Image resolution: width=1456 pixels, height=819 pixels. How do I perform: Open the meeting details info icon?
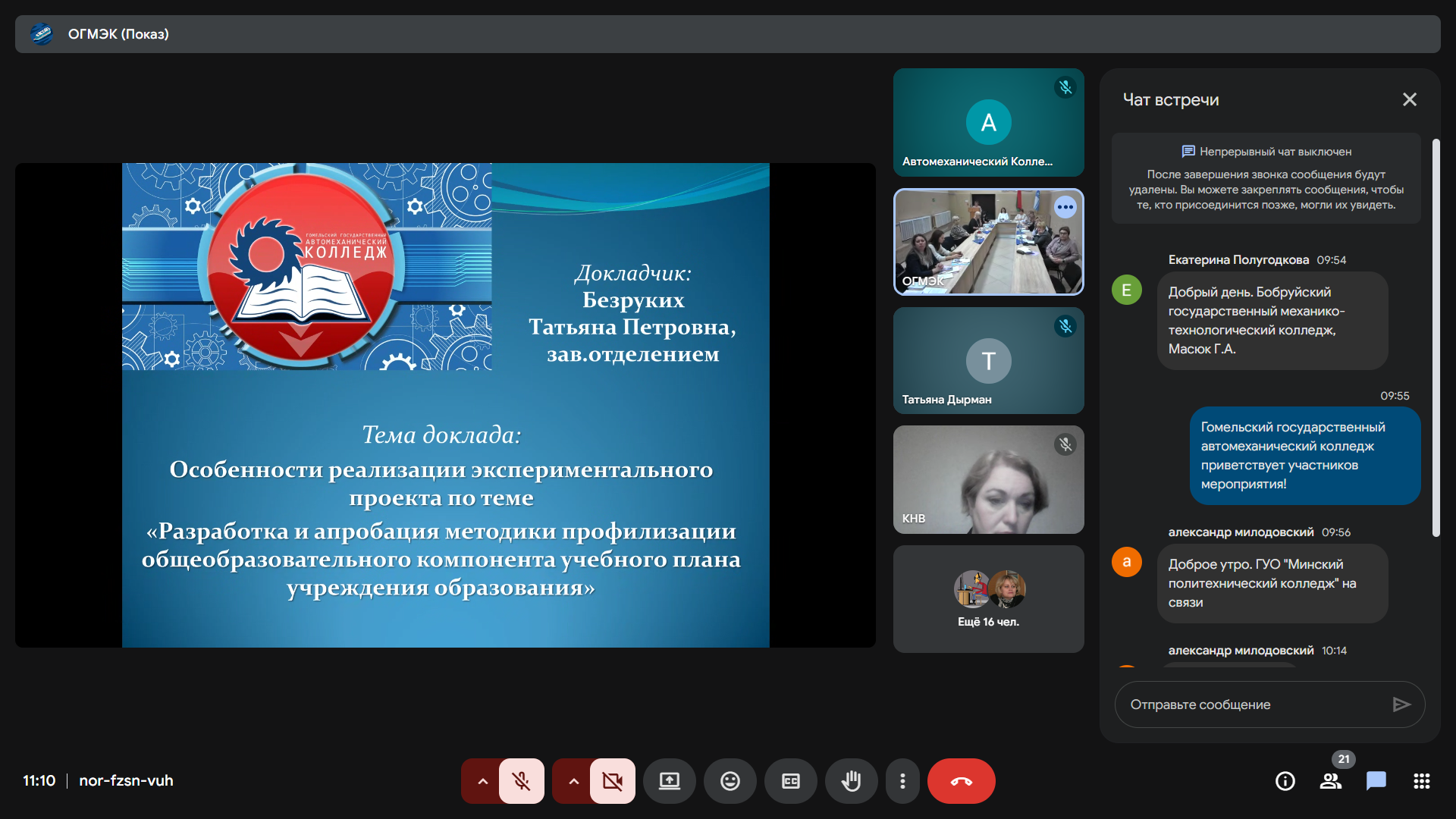[x=1285, y=781]
